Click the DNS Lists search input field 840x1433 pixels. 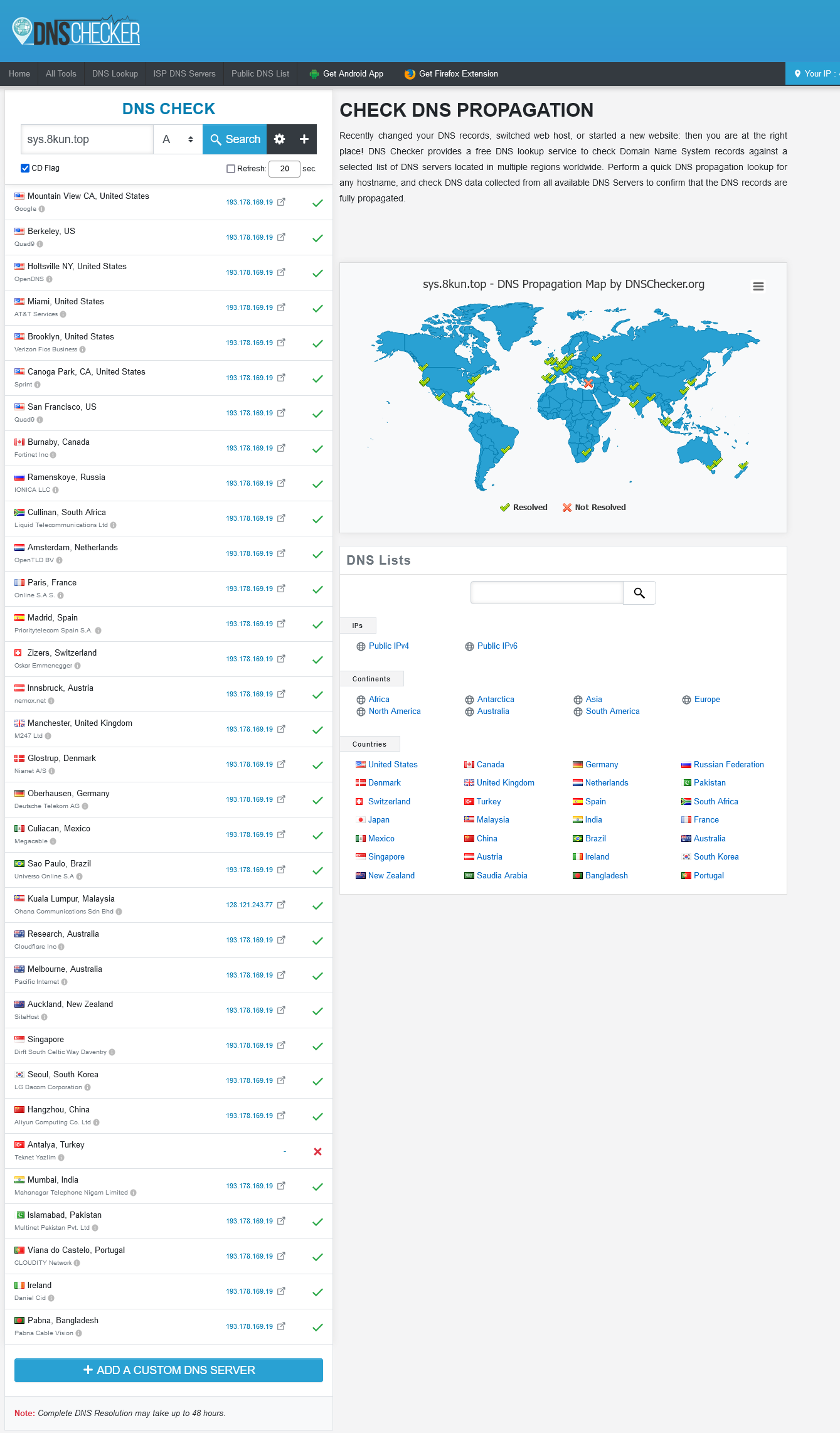tap(547, 593)
